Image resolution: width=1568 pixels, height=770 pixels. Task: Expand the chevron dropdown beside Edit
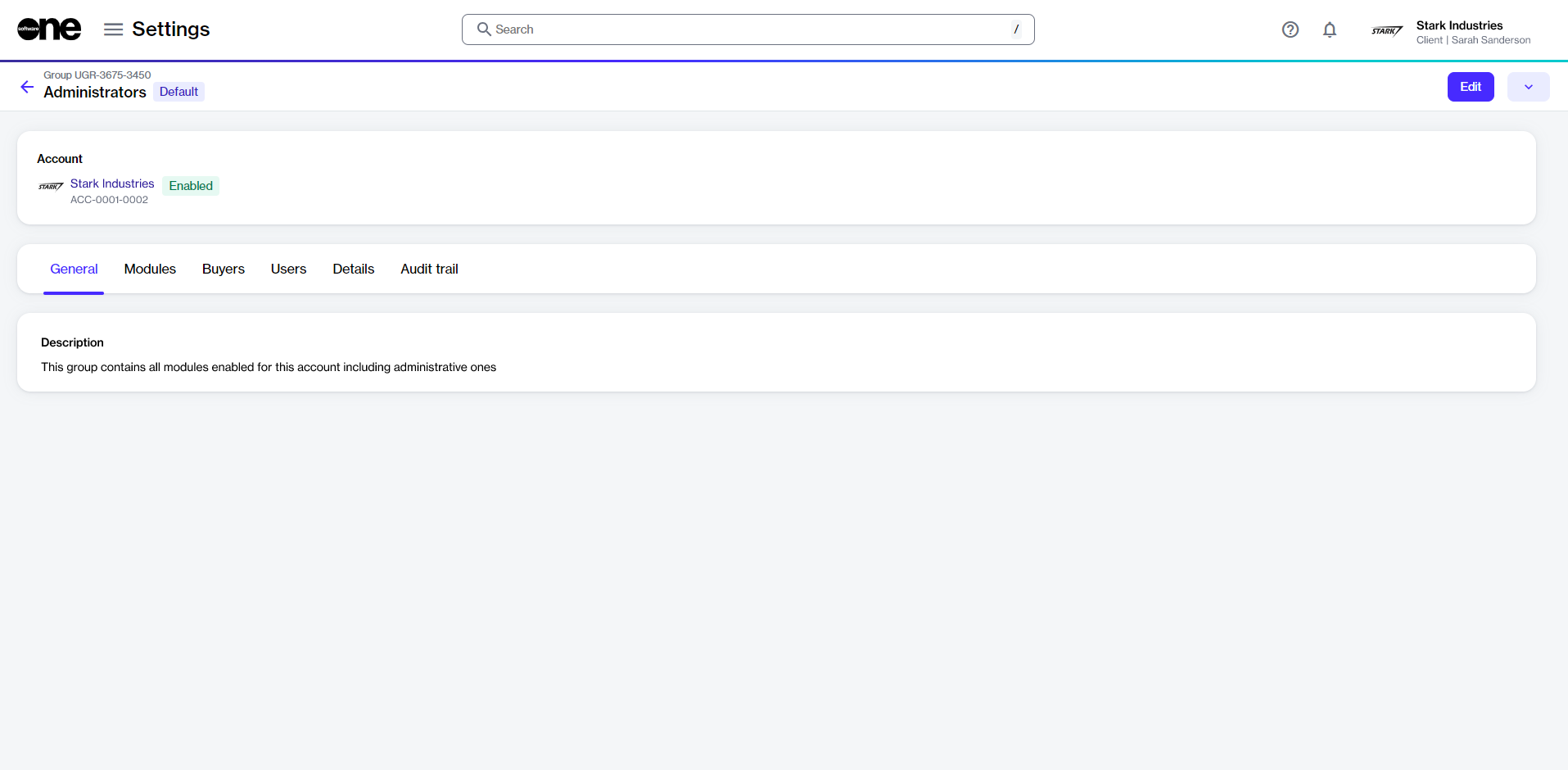[x=1528, y=87]
